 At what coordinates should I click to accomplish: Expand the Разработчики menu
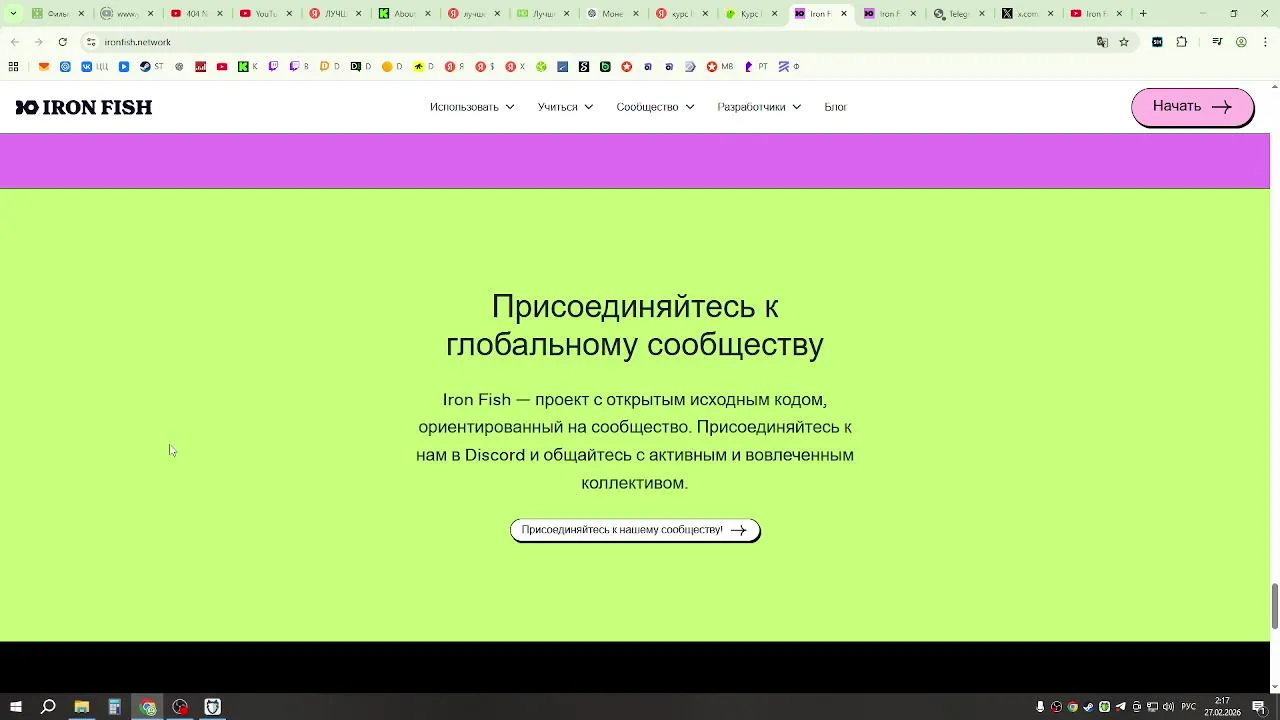coord(759,107)
